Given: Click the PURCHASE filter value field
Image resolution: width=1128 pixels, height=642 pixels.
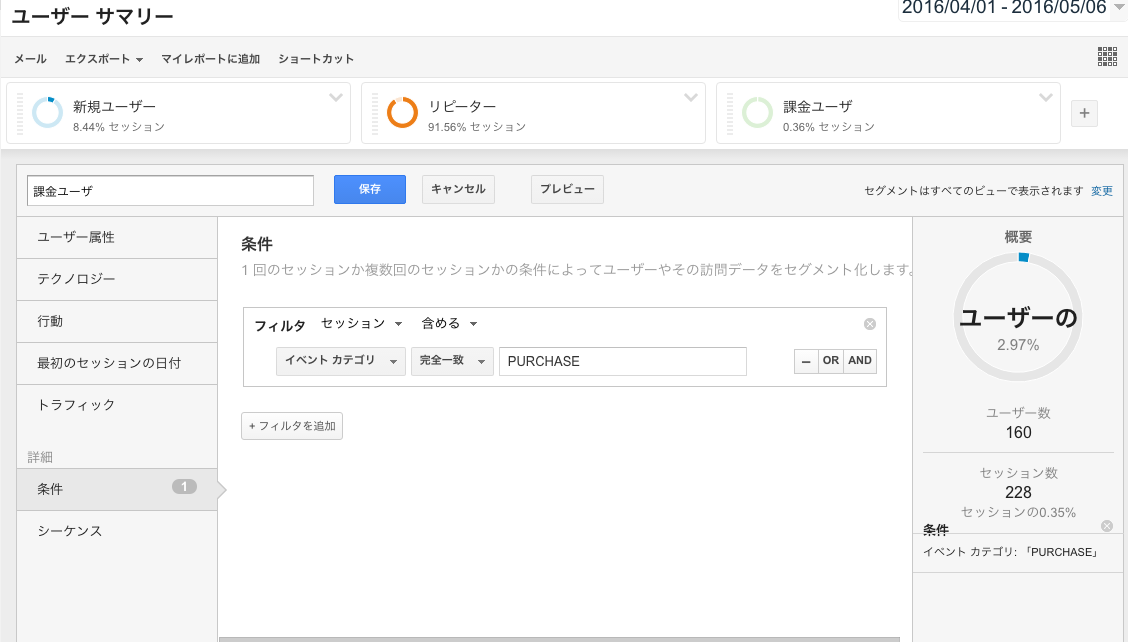Looking at the screenshot, I should [622, 361].
